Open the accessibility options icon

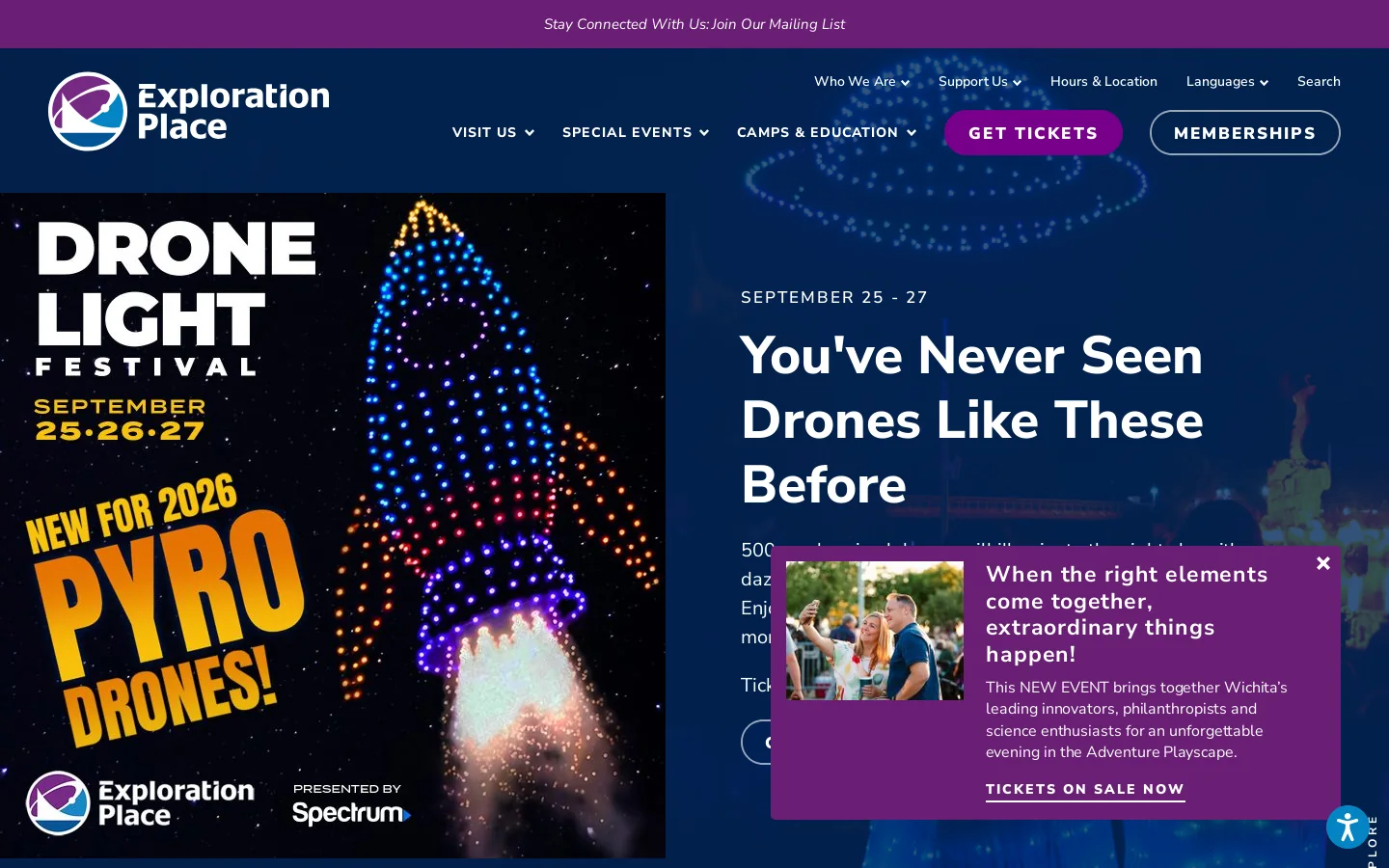click(1348, 827)
